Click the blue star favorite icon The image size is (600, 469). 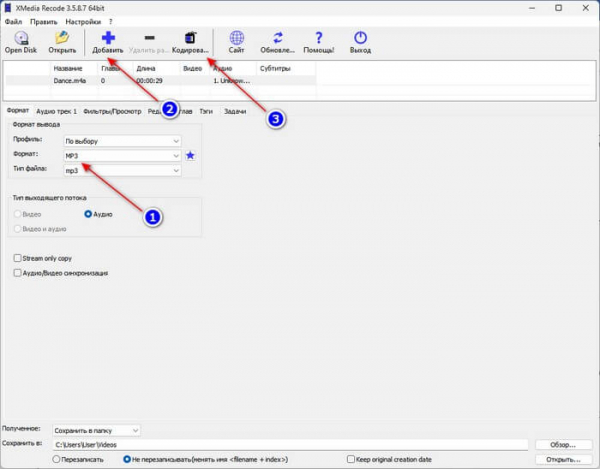coord(190,155)
